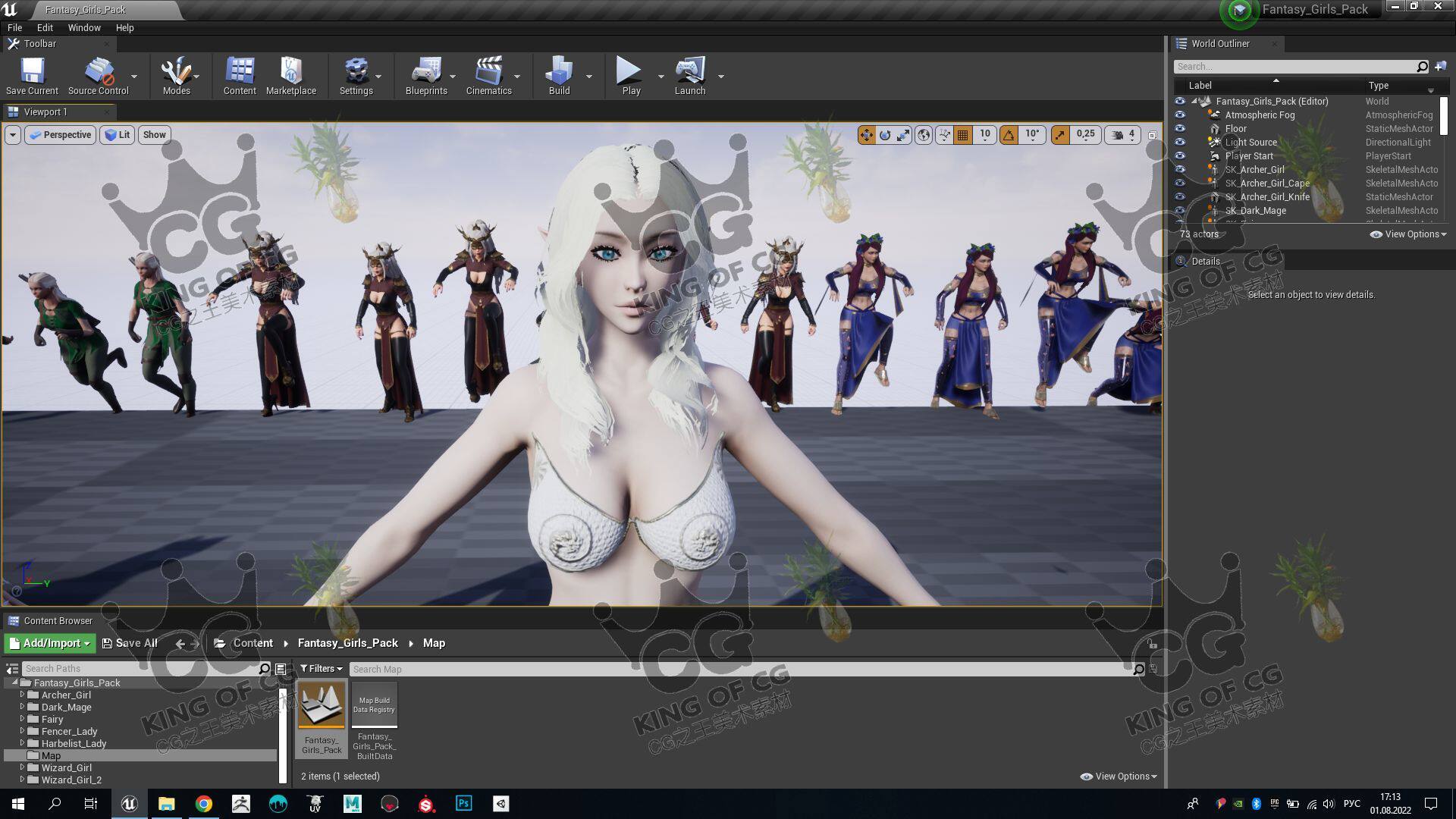Click the Build lighting icon
Image resolution: width=1456 pixels, height=819 pixels.
(559, 75)
